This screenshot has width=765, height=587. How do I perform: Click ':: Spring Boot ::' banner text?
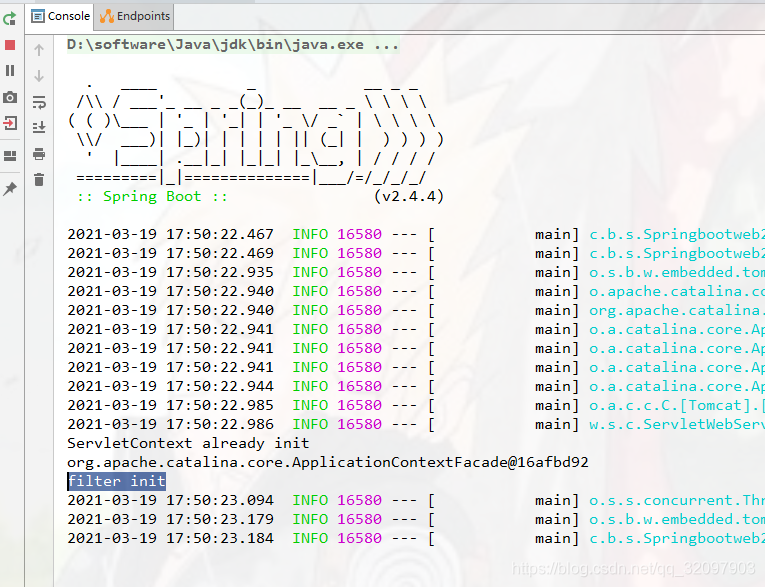pos(152,196)
